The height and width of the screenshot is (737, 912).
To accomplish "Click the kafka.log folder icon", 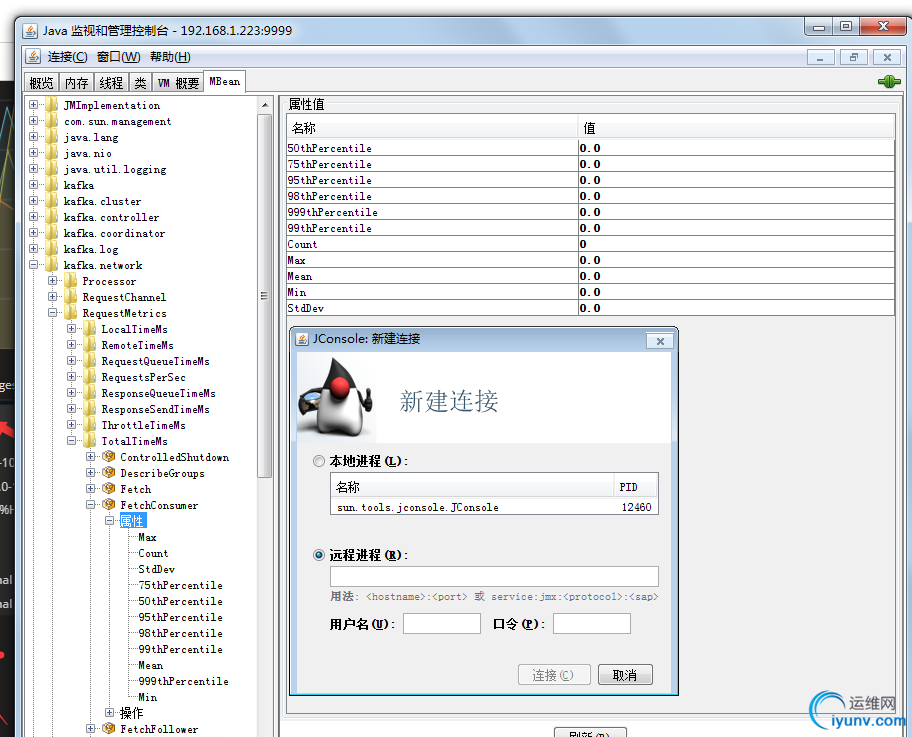I will pos(52,249).
